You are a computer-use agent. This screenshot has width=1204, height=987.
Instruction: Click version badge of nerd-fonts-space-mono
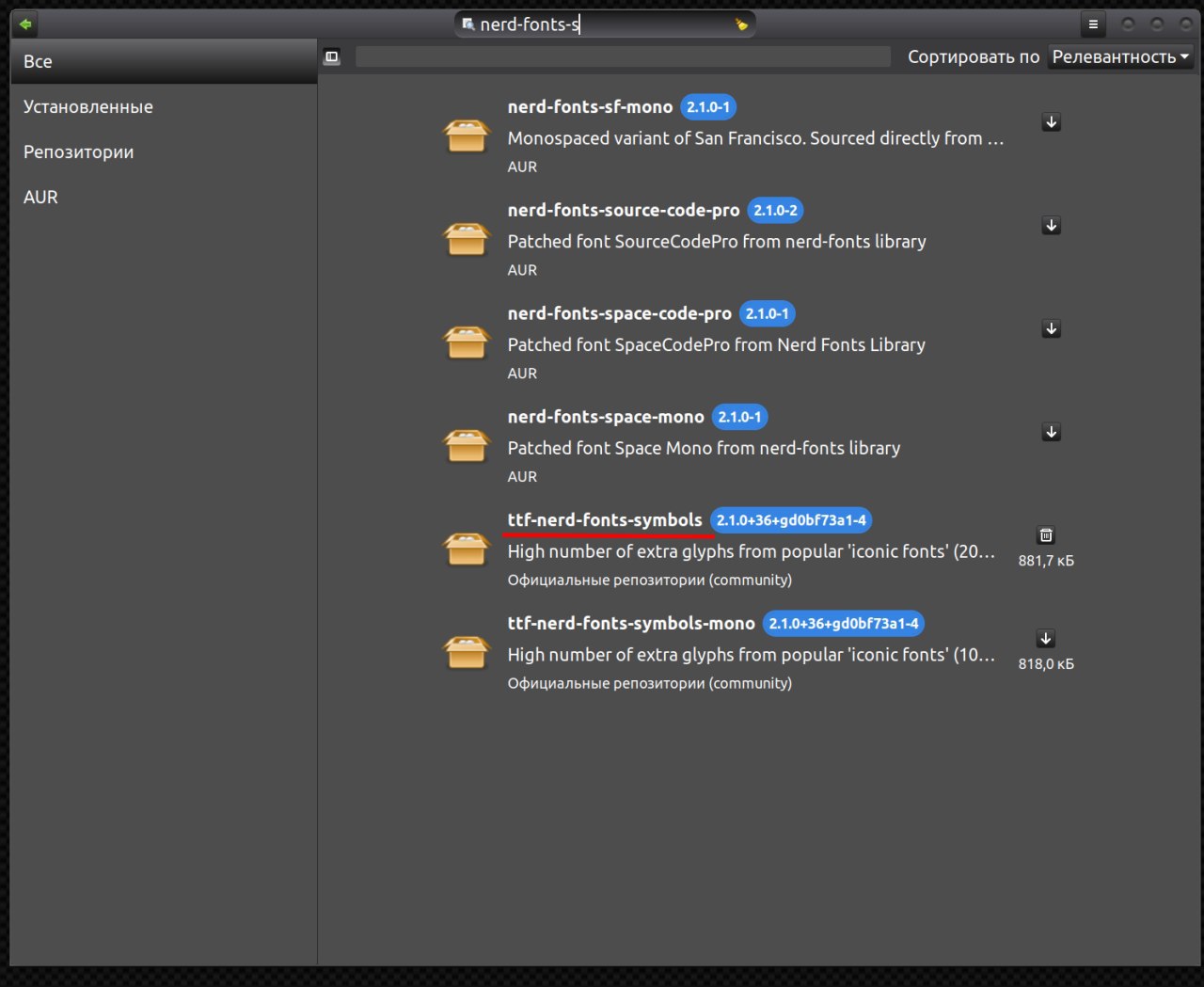(x=739, y=417)
